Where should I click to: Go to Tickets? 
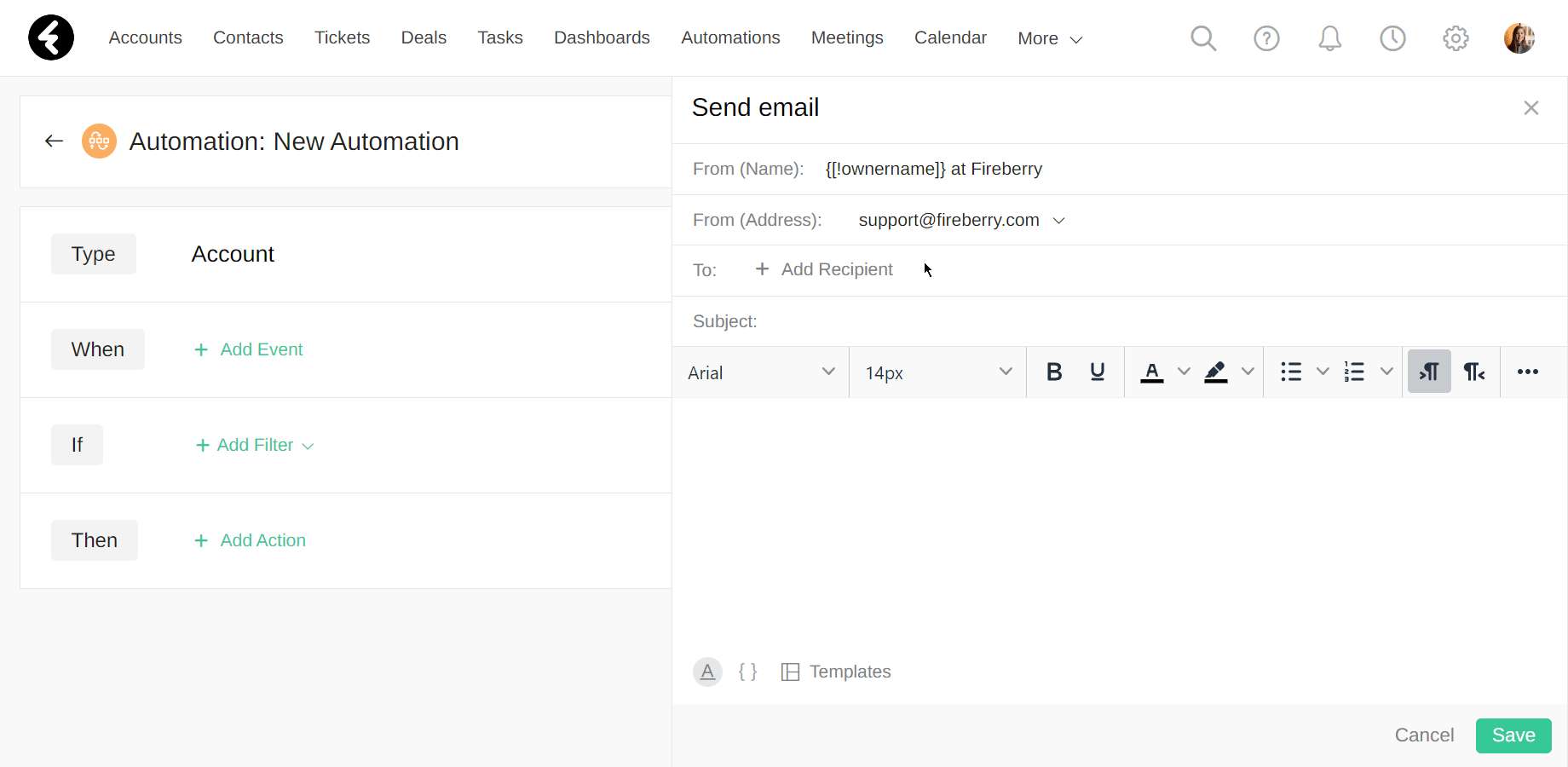point(343,37)
